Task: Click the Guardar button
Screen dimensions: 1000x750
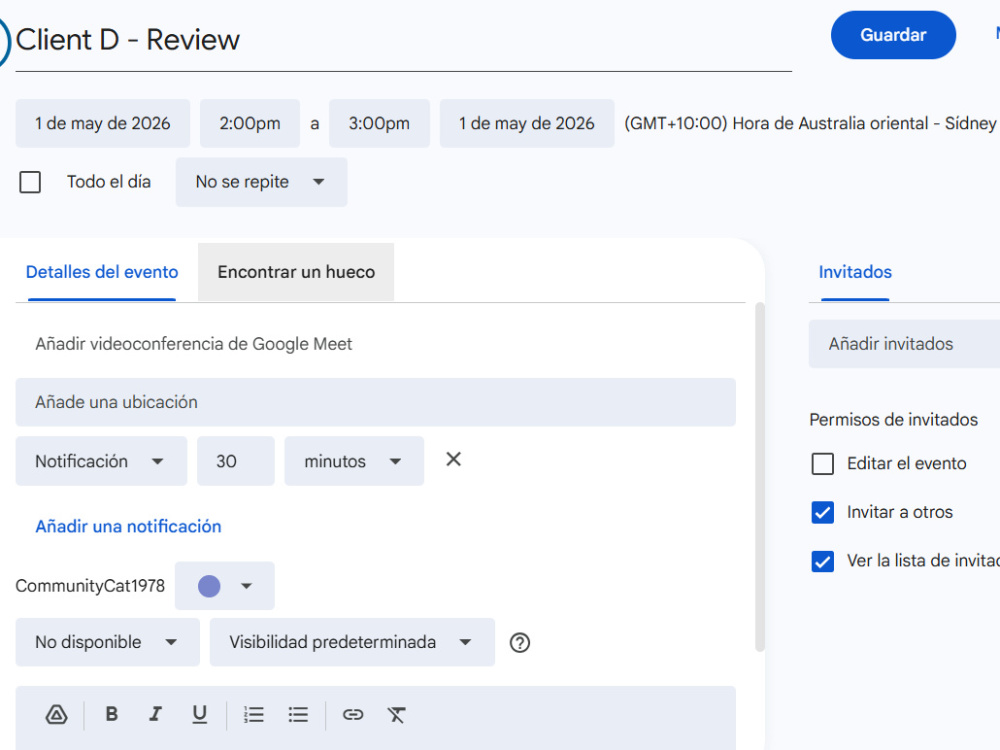Action: [x=893, y=35]
